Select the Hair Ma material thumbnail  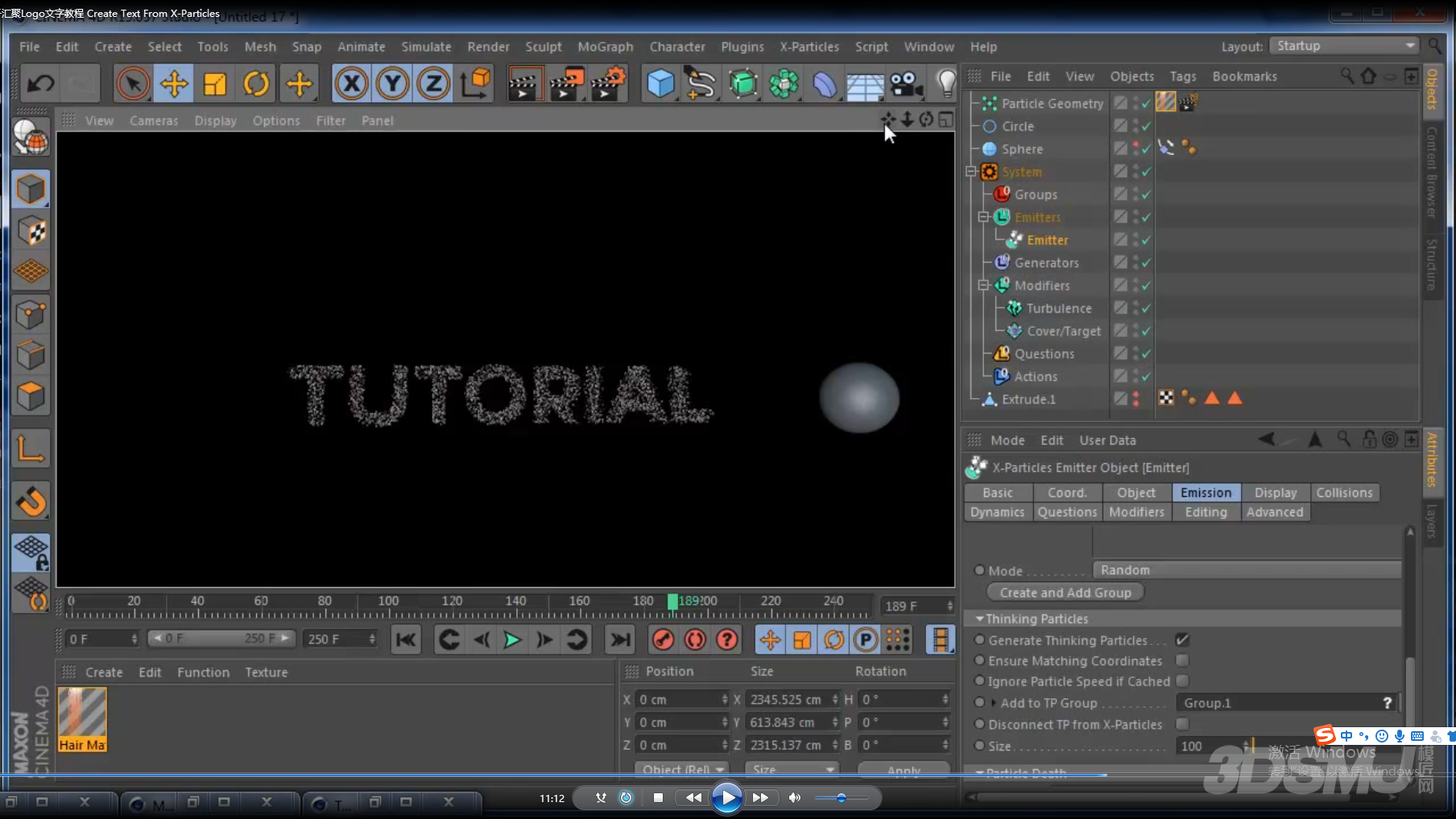[82, 719]
